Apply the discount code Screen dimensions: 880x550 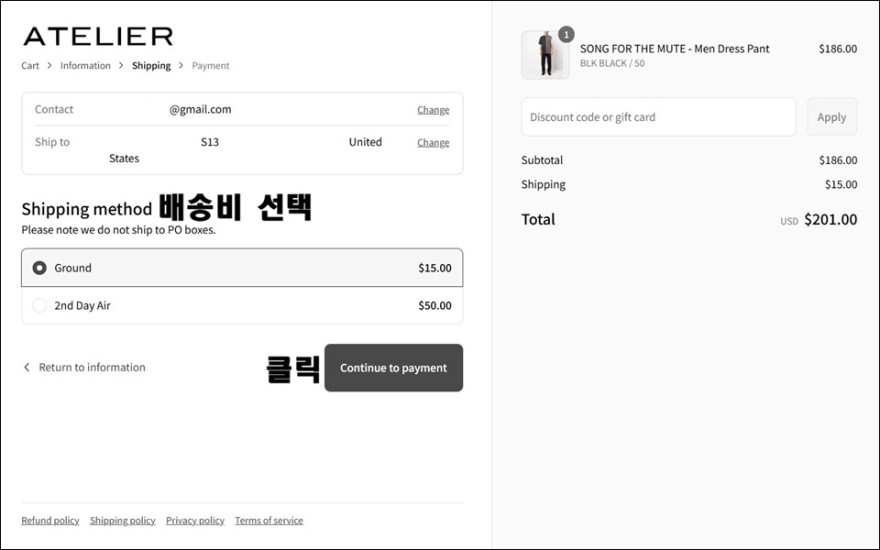click(832, 117)
